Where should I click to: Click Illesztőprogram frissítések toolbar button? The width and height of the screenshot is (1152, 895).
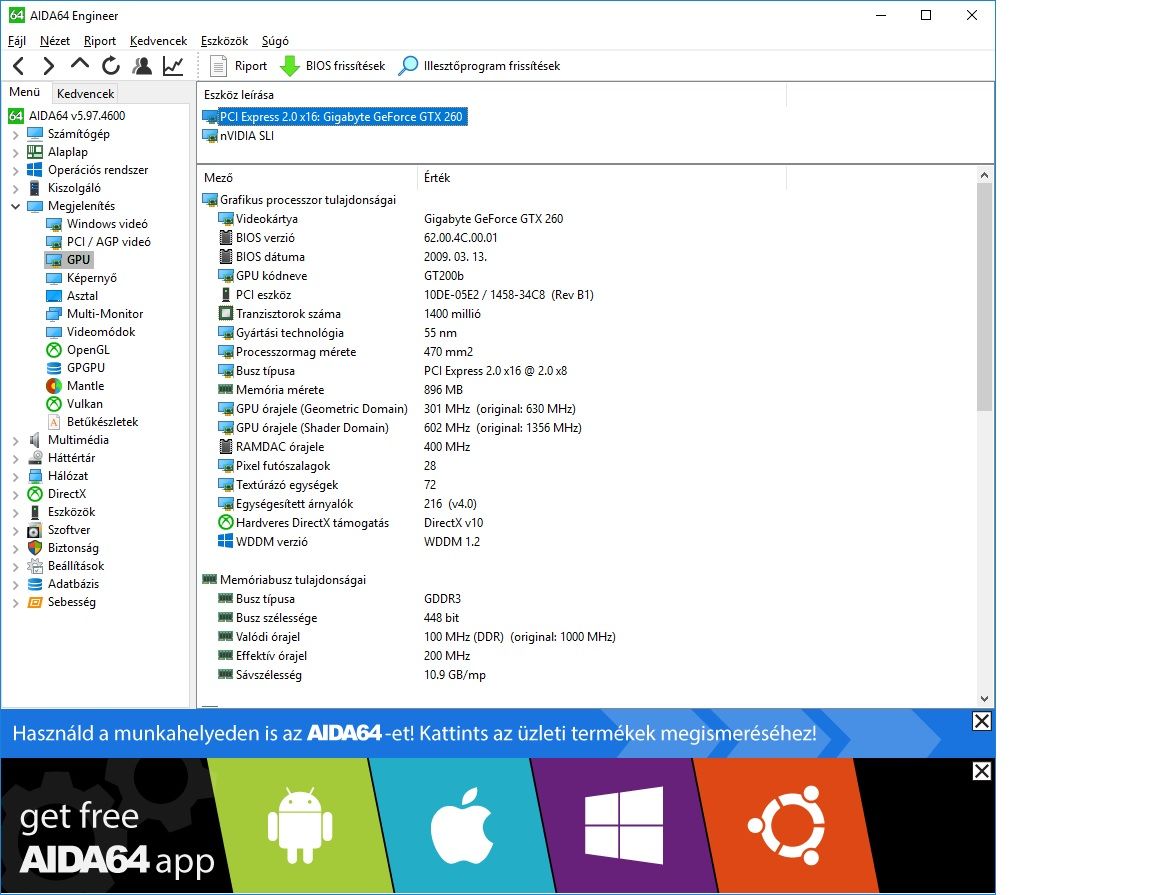(x=479, y=66)
